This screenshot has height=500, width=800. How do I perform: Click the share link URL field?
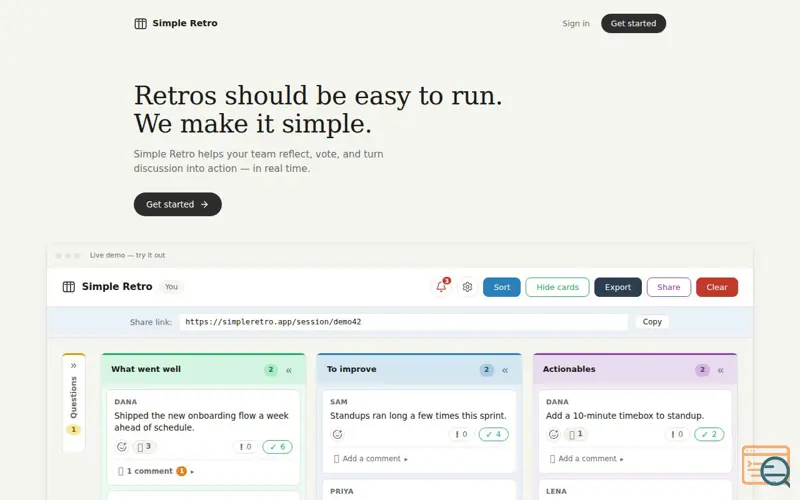pyautogui.click(x=404, y=322)
